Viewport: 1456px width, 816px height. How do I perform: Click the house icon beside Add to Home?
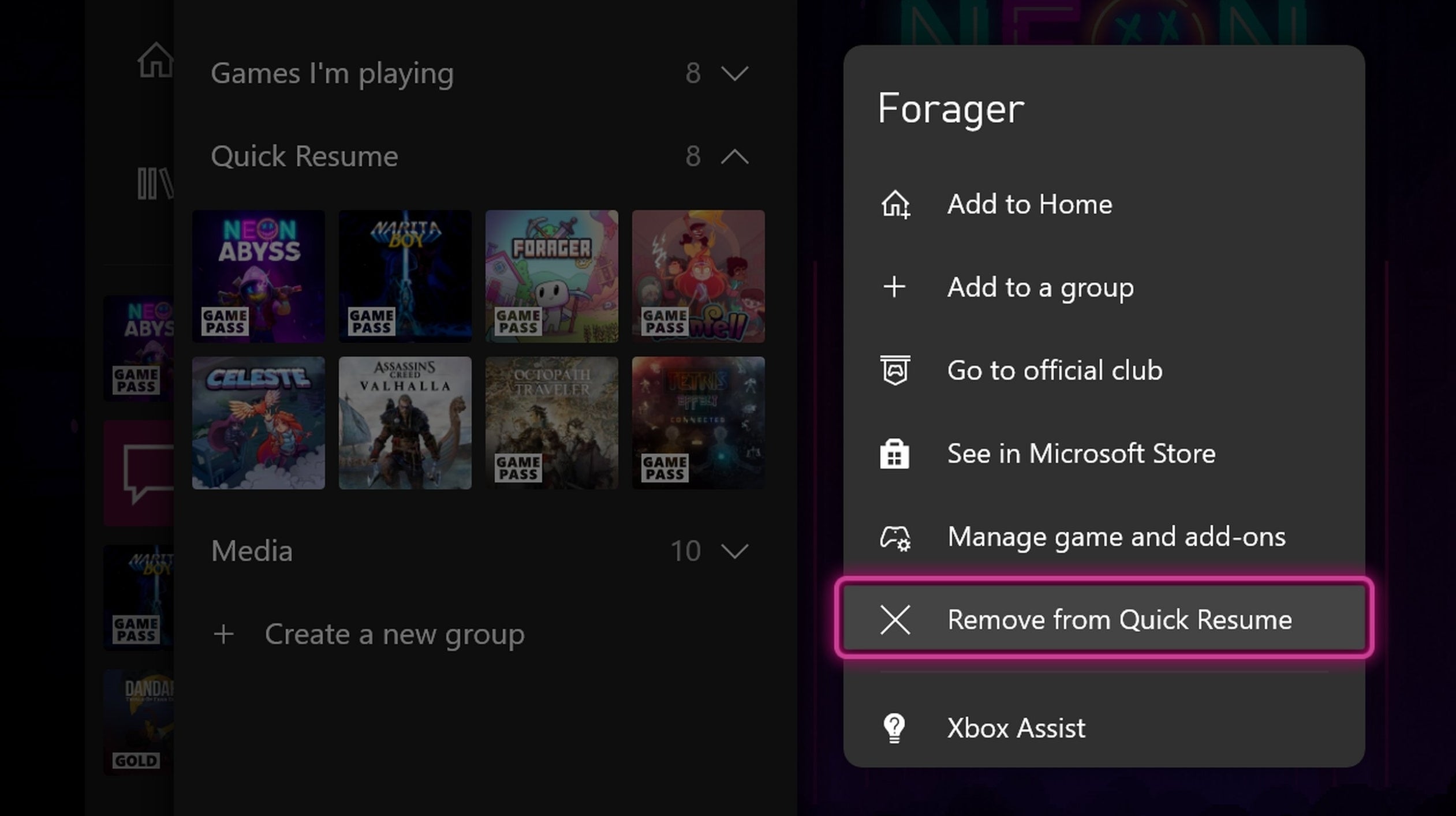click(x=895, y=204)
